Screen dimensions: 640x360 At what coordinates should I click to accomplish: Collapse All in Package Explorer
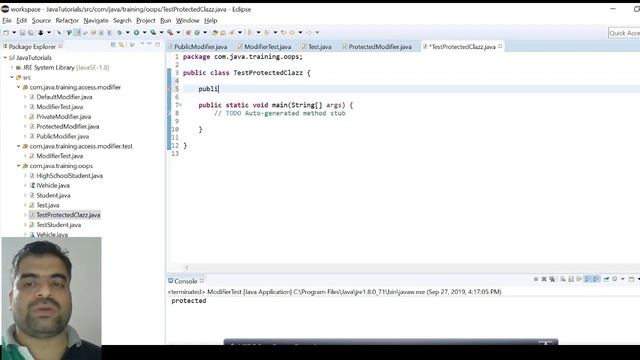(x=113, y=44)
